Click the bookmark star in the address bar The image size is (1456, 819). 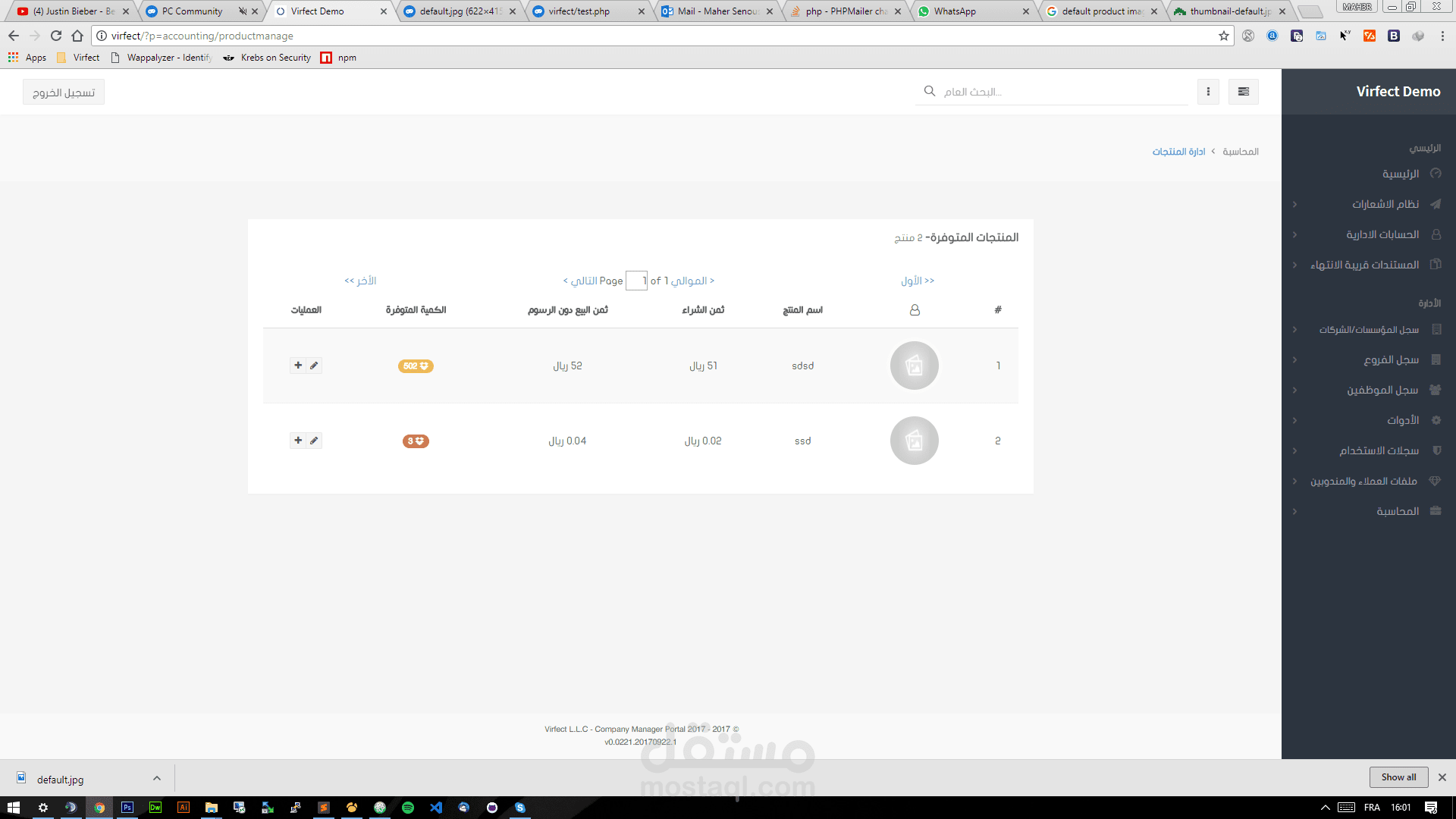(1223, 36)
